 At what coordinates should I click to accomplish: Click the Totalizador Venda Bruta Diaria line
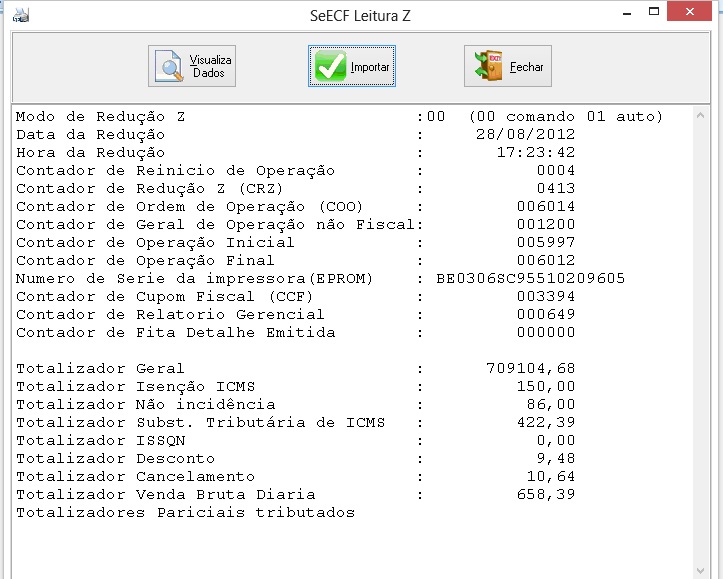pos(166,495)
